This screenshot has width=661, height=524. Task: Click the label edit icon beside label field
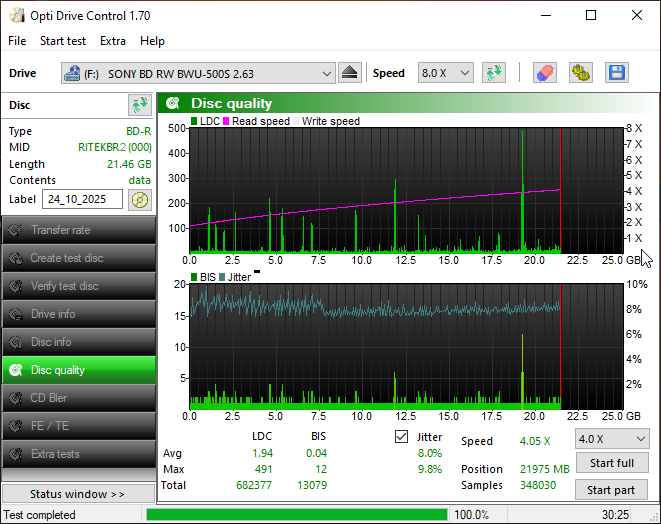139,199
